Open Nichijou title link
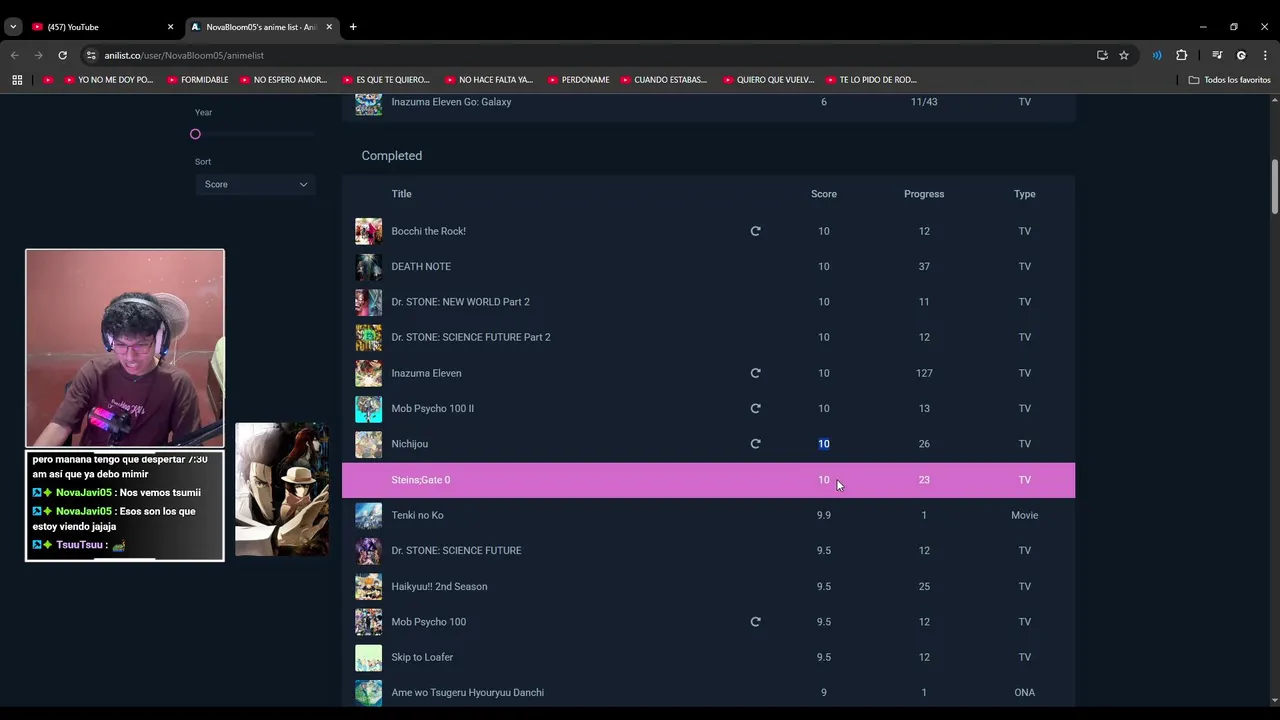This screenshot has height=720, width=1280. coord(409,444)
